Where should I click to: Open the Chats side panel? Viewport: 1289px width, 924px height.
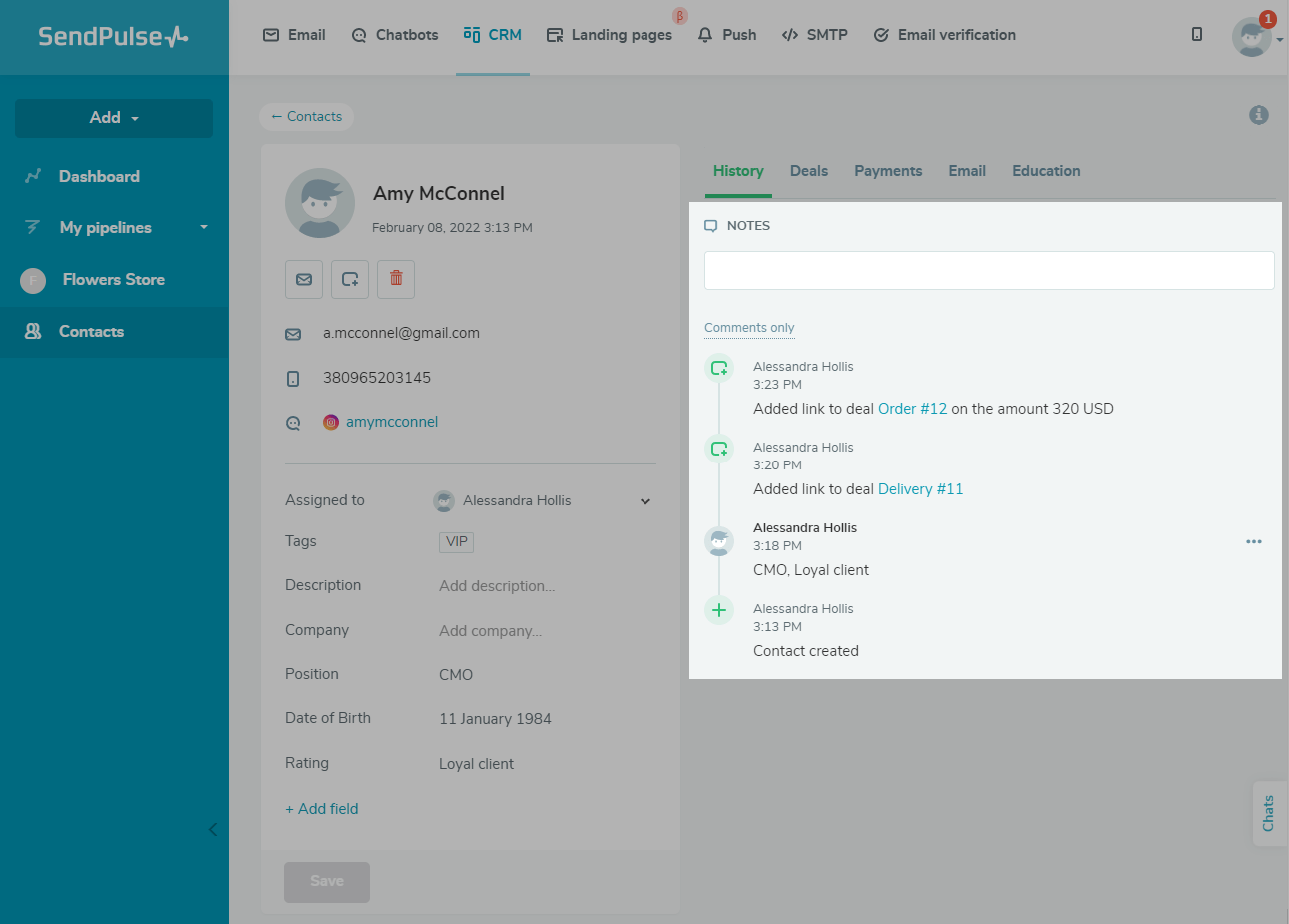1268,813
